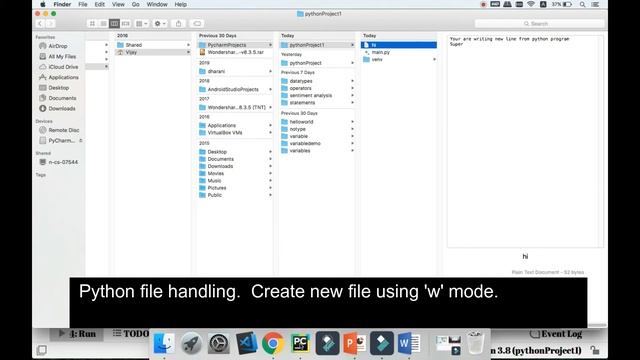Open Google Chrome from the Dock
The width and height of the screenshot is (640, 360).
coord(273,343)
